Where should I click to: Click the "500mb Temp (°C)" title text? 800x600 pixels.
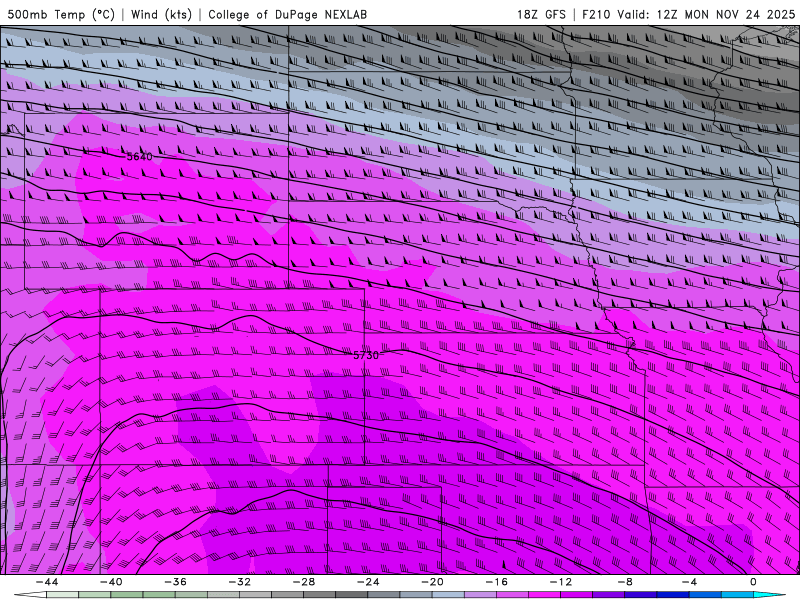pyautogui.click(x=61, y=14)
